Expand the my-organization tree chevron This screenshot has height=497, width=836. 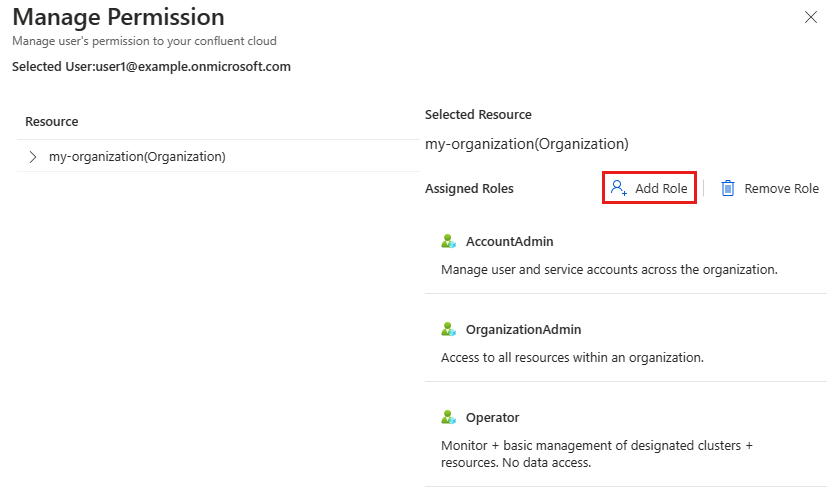tap(33, 157)
